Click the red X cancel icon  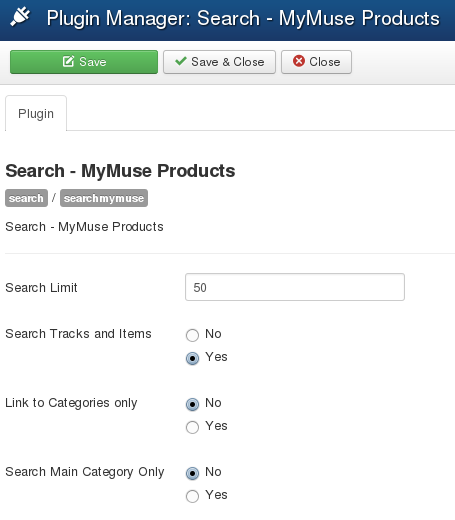[299, 61]
